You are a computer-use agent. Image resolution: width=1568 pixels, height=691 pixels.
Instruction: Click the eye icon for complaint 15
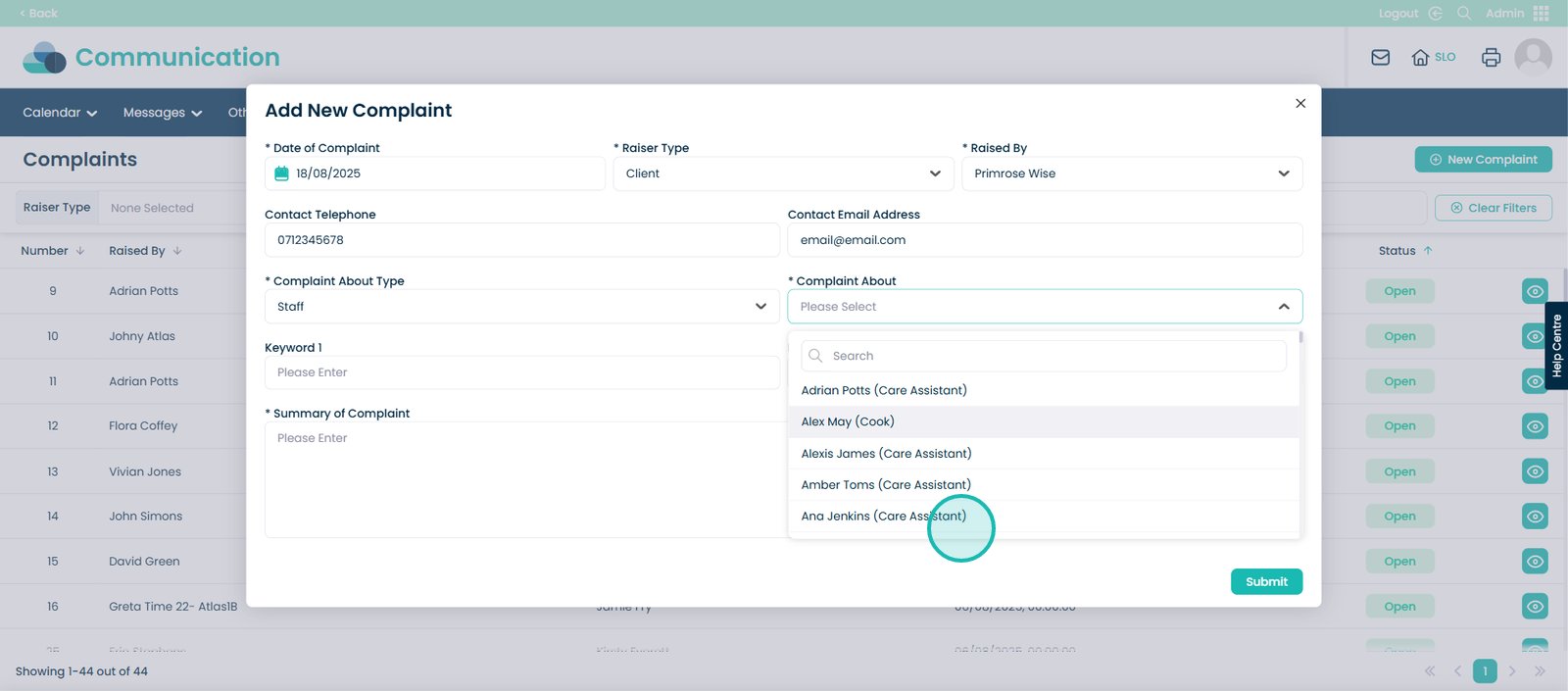pyautogui.click(x=1535, y=562)
